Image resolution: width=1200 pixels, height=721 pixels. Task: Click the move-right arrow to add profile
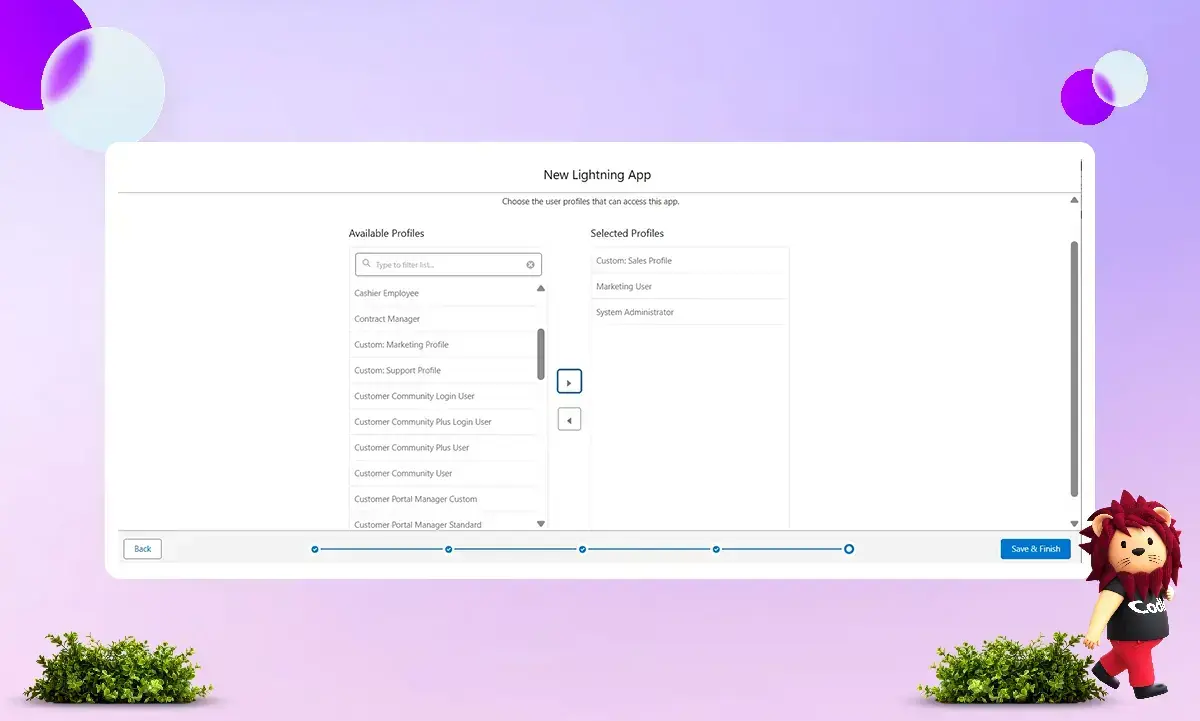tap(569, 382)
